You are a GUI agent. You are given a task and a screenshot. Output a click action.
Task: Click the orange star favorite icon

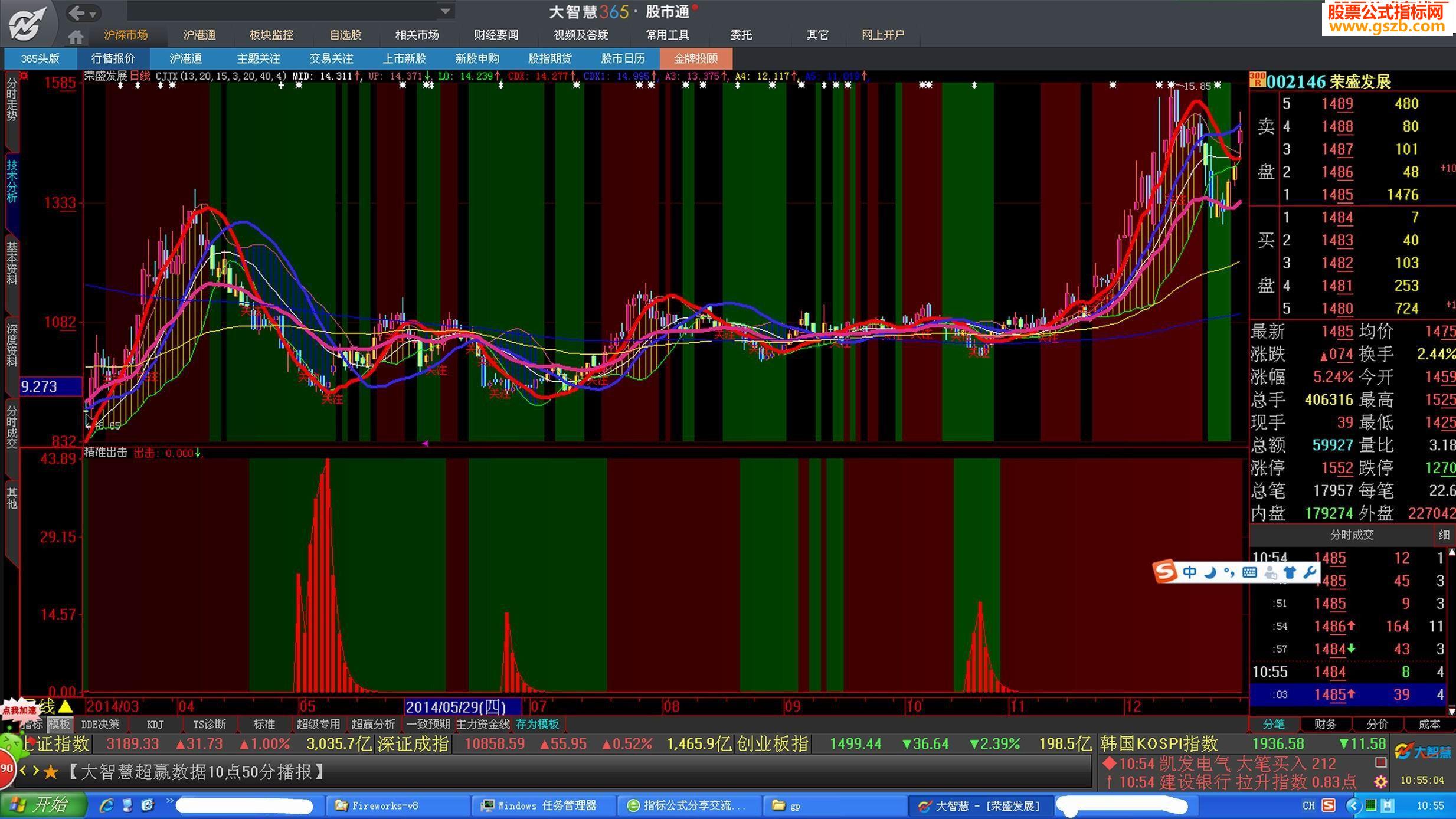[51, 772]
